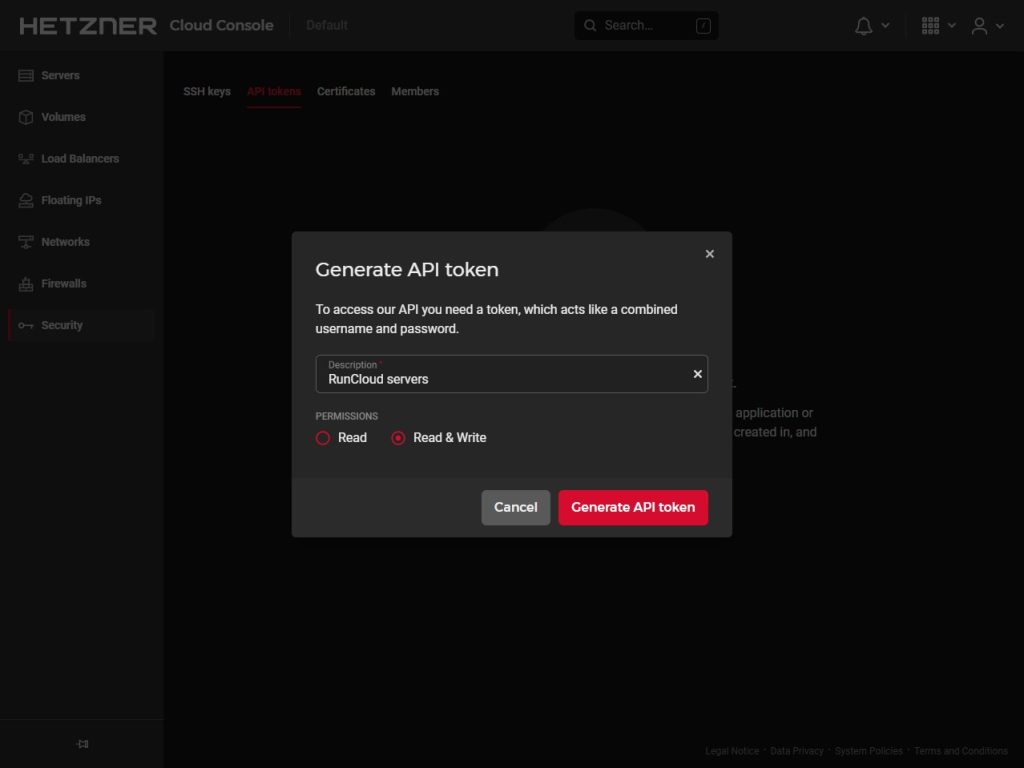Select the Read permission radio button
Viewport: 1024px width, 768px height.
click(323, 438)
